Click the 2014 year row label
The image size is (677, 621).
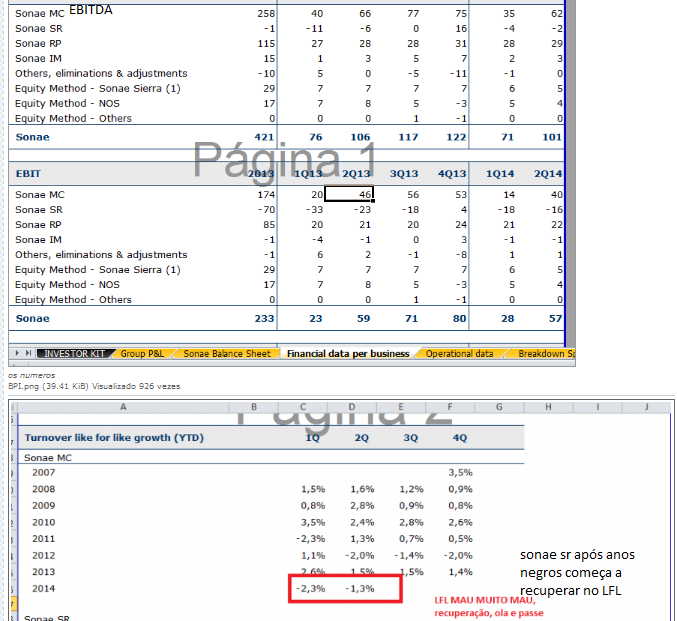tap(44, 589)
